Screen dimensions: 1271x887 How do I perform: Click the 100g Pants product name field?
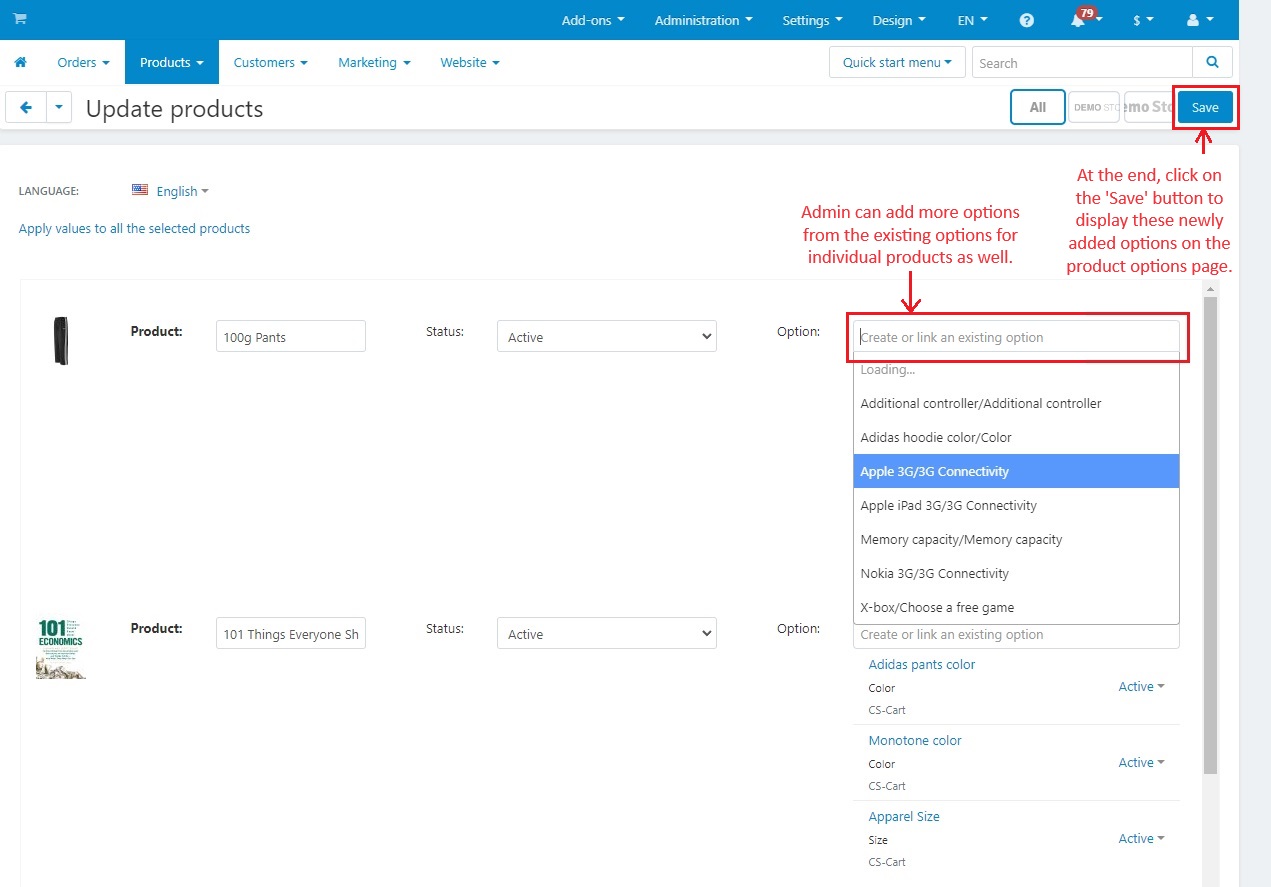(x=291, y=336)
